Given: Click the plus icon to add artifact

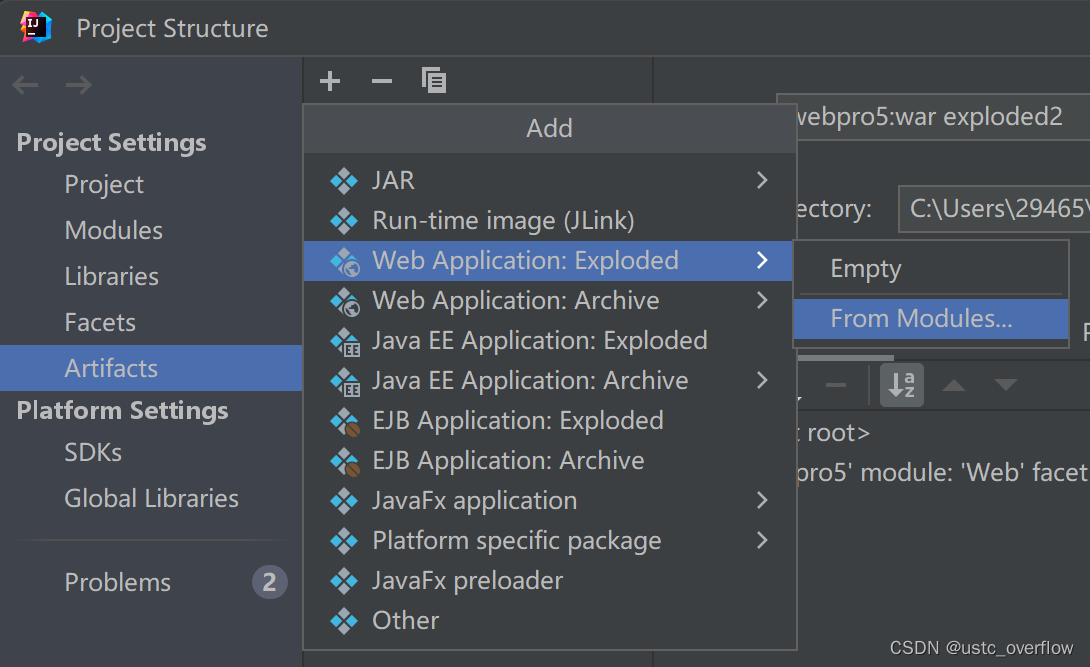Looking at the screenshot, I should 330,81.
